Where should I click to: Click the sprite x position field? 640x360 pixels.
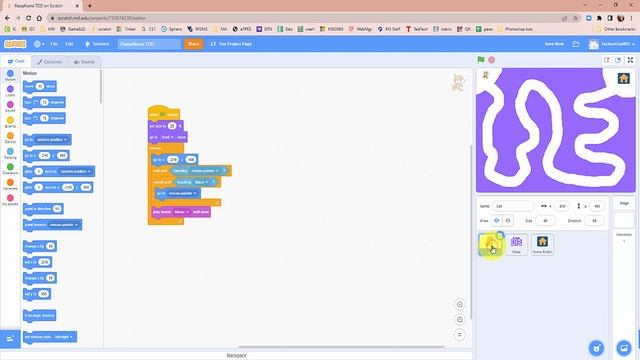tap(562, 206)
